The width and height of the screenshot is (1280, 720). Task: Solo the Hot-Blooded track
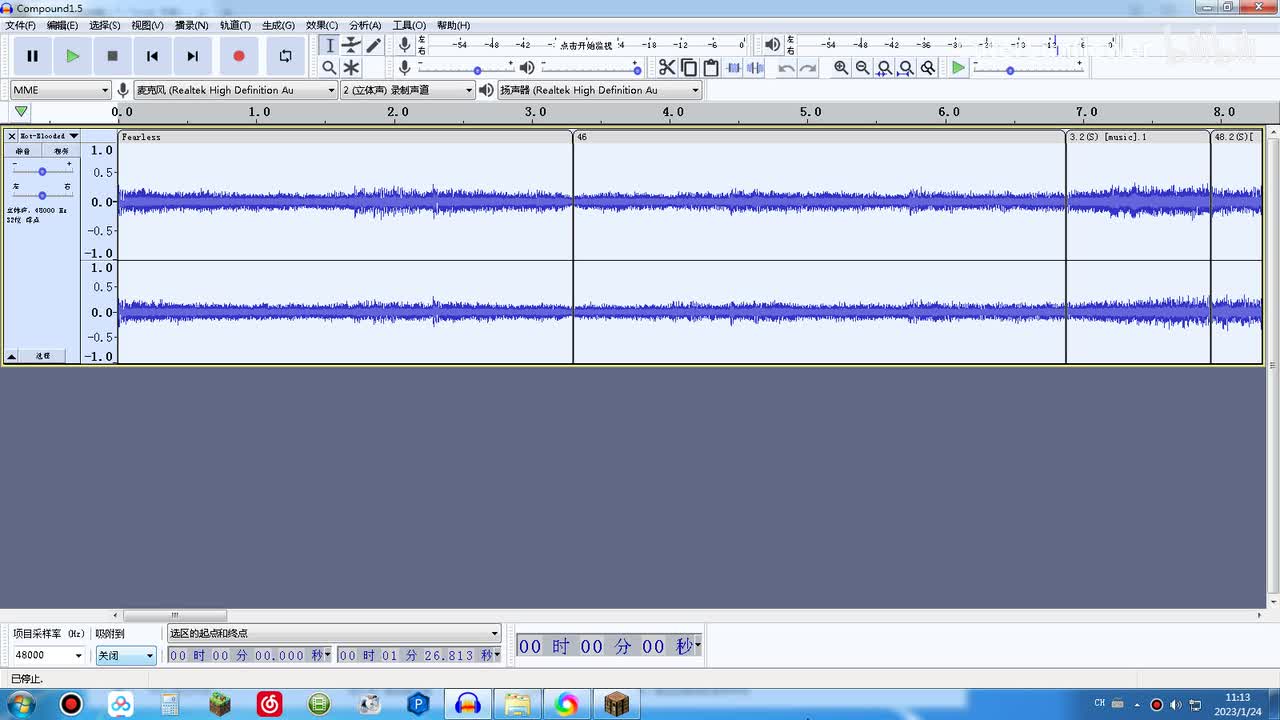tap(61, 151)
